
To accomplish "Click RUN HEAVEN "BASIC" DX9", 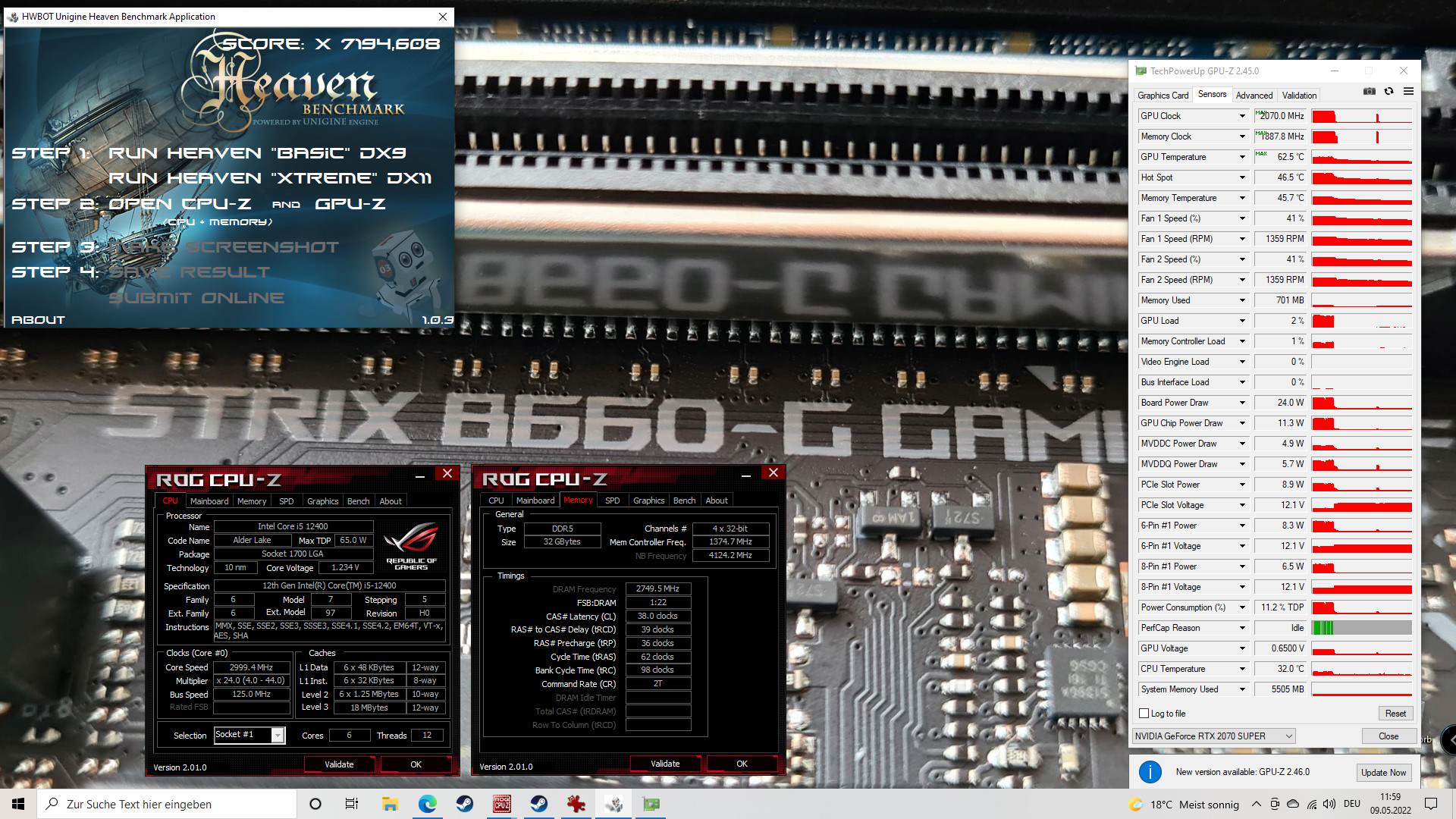I will coord(257,153).
